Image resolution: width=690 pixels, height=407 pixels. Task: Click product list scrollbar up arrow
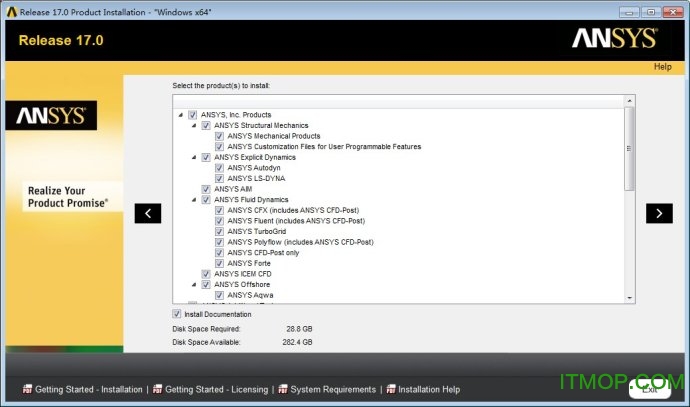tap(629, 101)
